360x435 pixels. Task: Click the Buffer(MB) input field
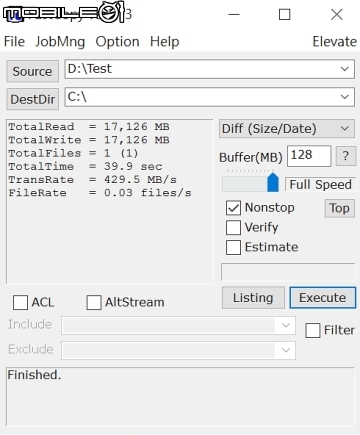[x=309, y=156]
